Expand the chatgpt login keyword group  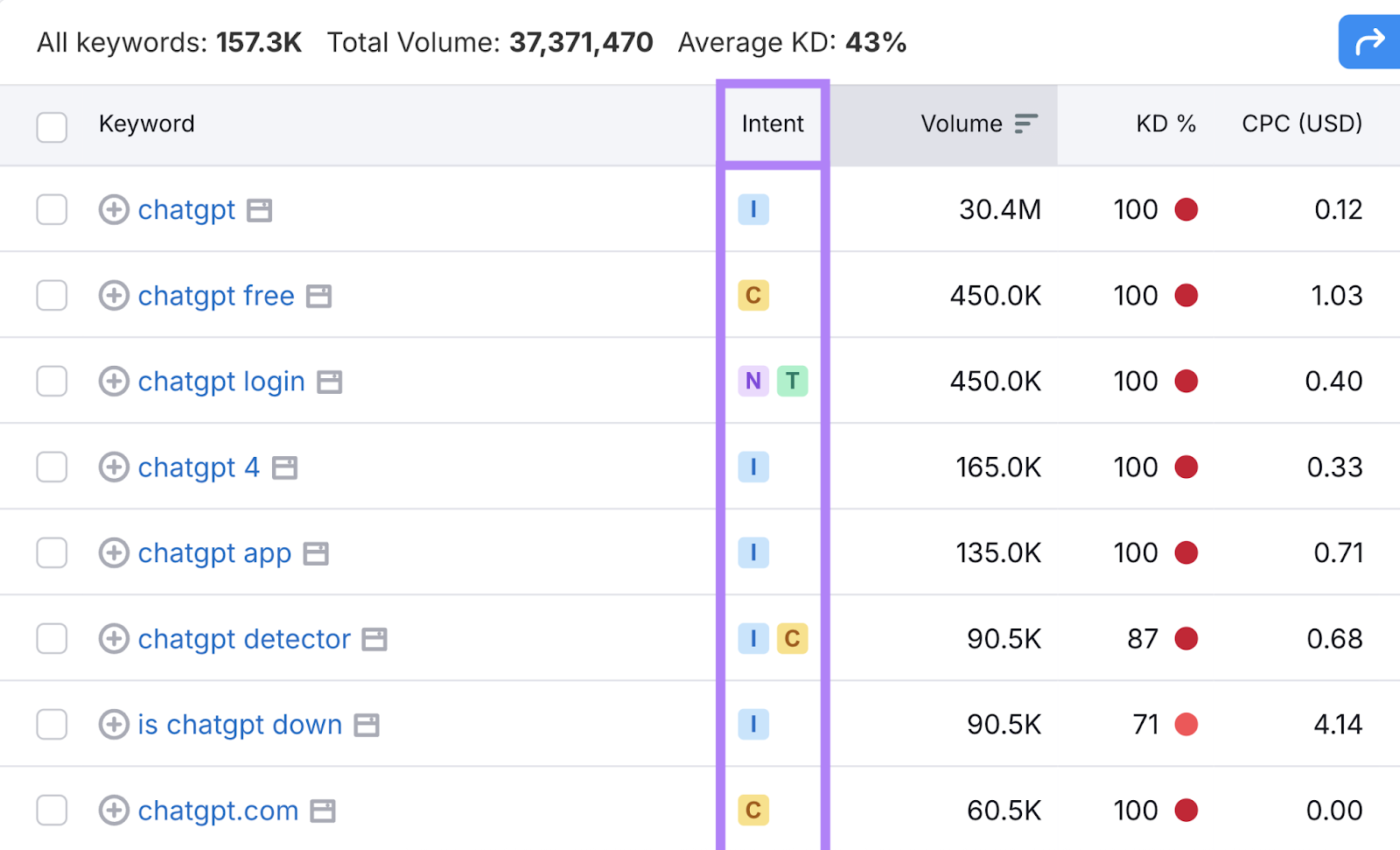pyautogui.click(x=114, y=381)
